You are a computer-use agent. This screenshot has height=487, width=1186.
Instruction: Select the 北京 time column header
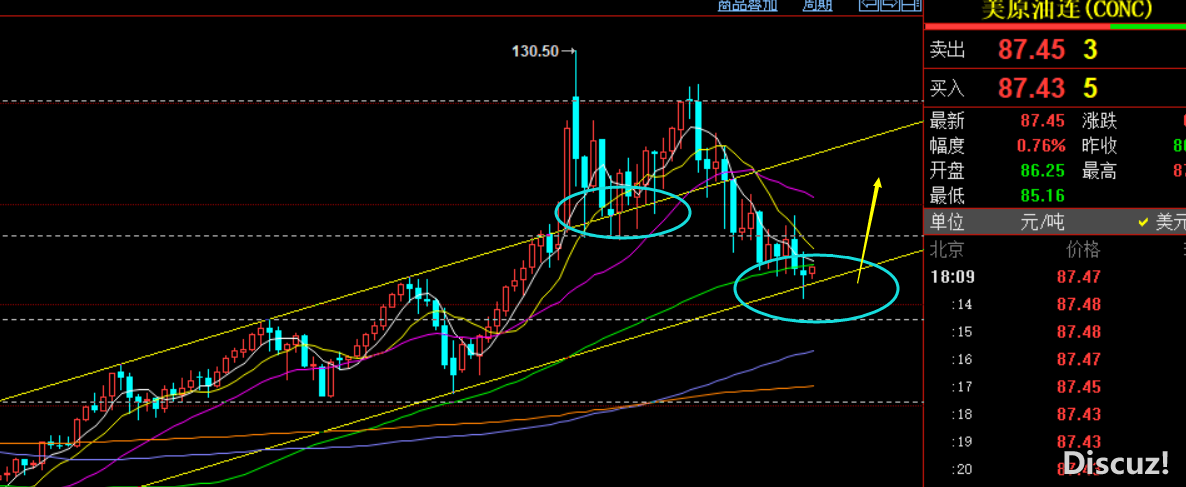click(947, 249)
